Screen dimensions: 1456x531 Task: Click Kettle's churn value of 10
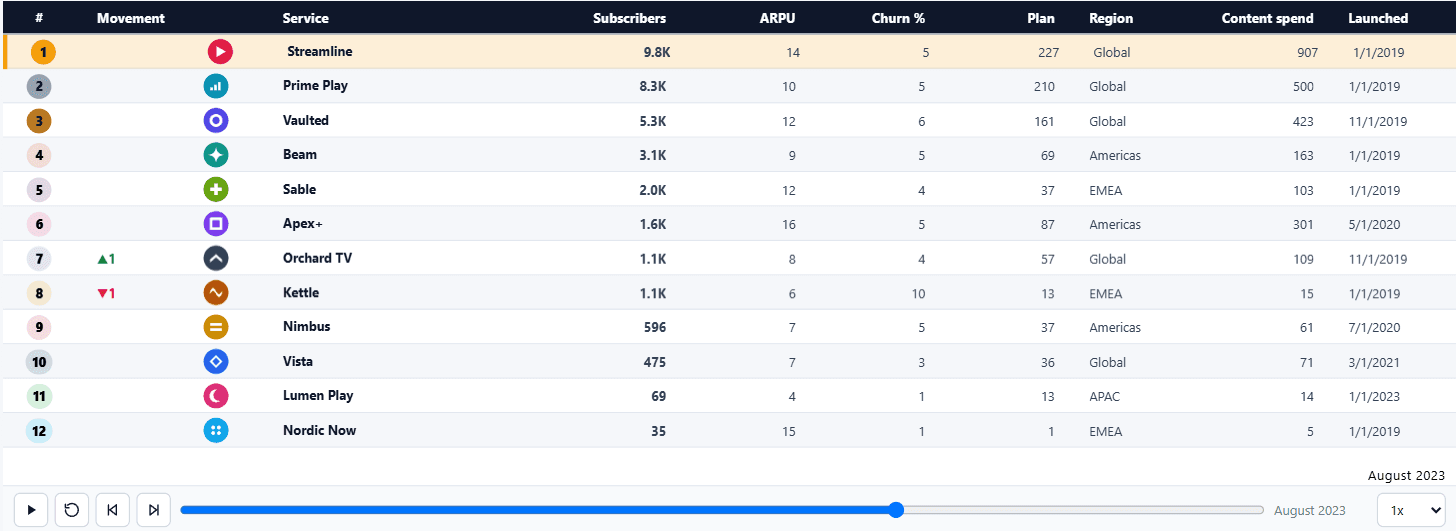pos(918,294)
